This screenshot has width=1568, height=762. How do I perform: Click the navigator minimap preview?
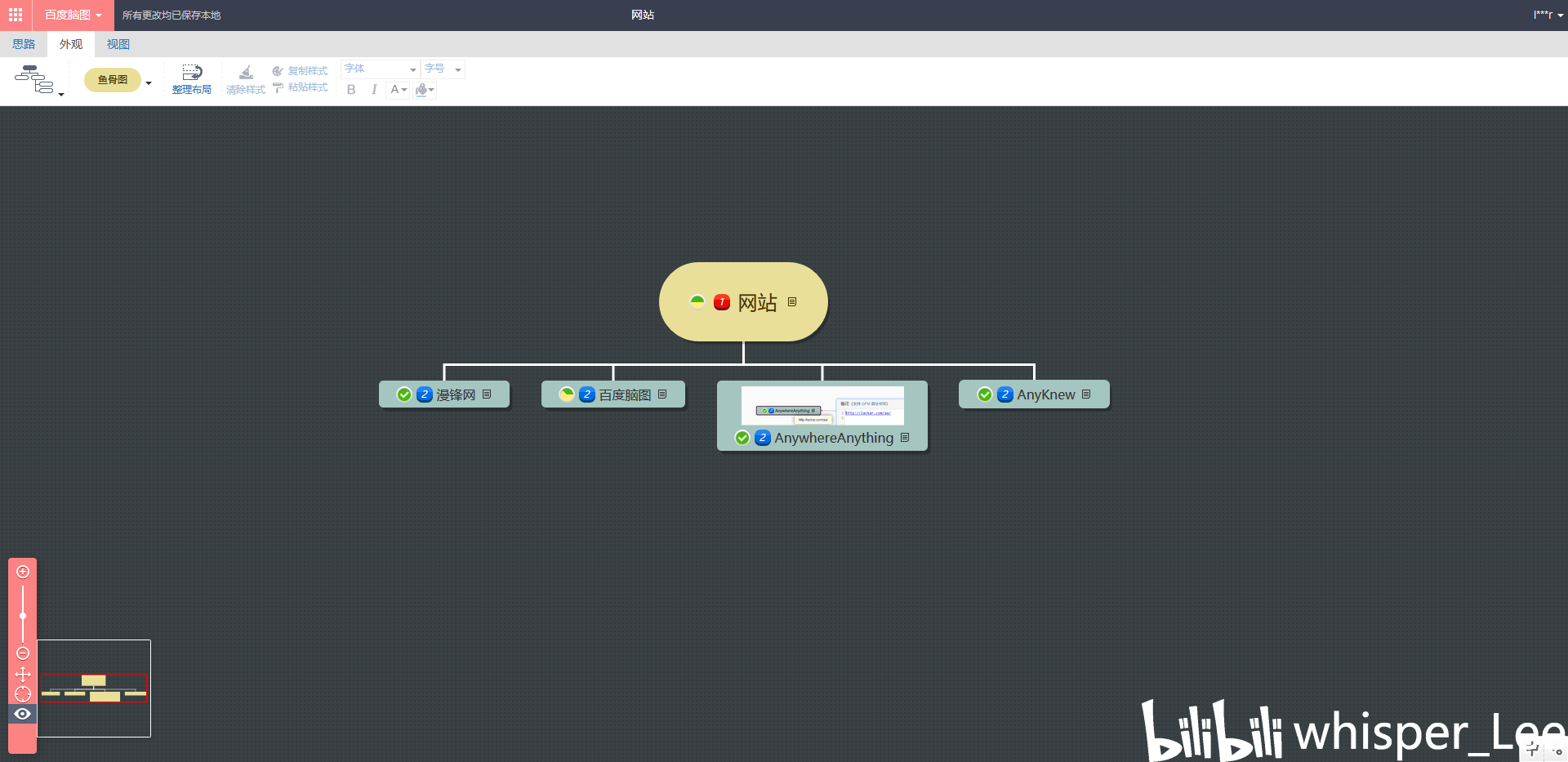94,688
